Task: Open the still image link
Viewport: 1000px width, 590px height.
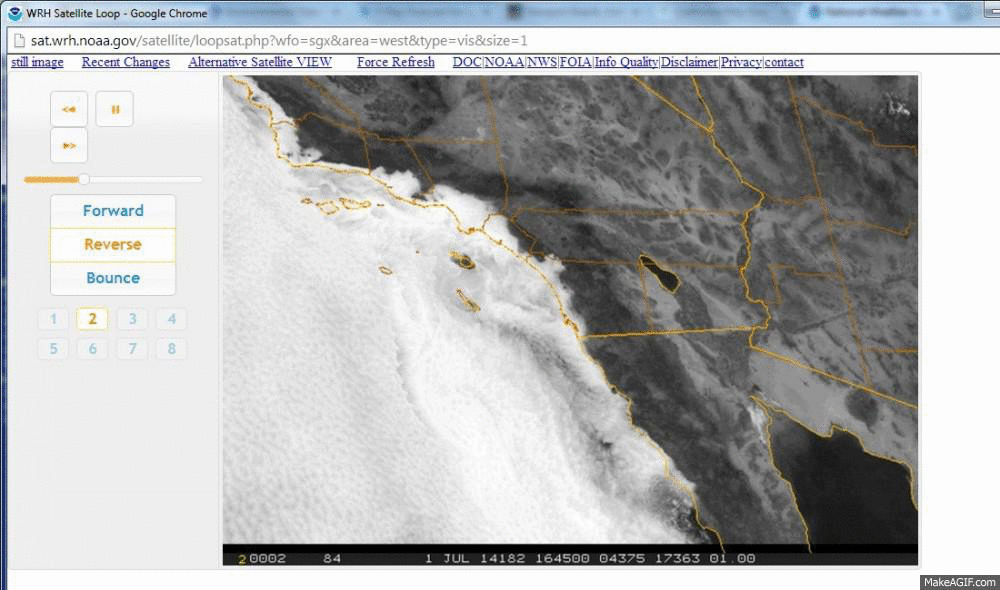Action: pyautogui.click(x=37, y=62)
